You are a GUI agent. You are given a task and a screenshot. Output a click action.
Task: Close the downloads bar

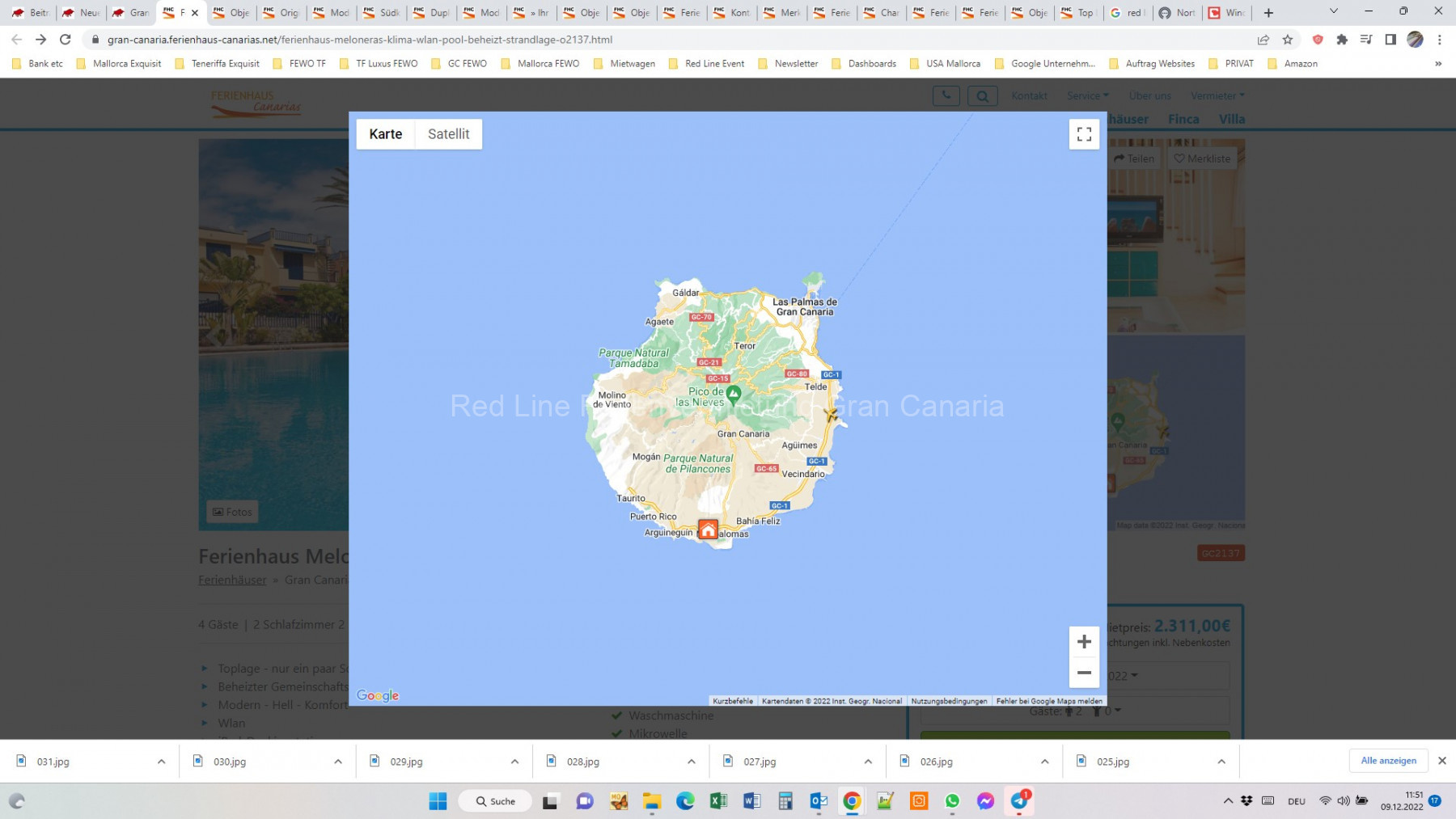coord(1441,761)
